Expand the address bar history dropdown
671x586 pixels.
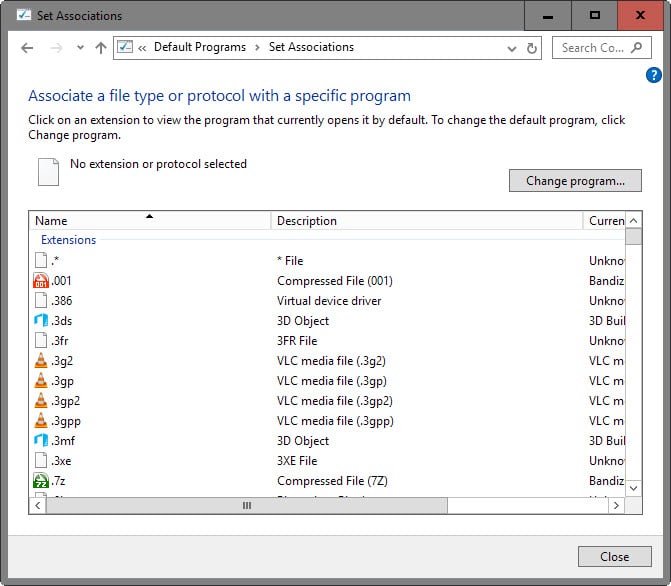pyautogui.click(x=512, y=48)
